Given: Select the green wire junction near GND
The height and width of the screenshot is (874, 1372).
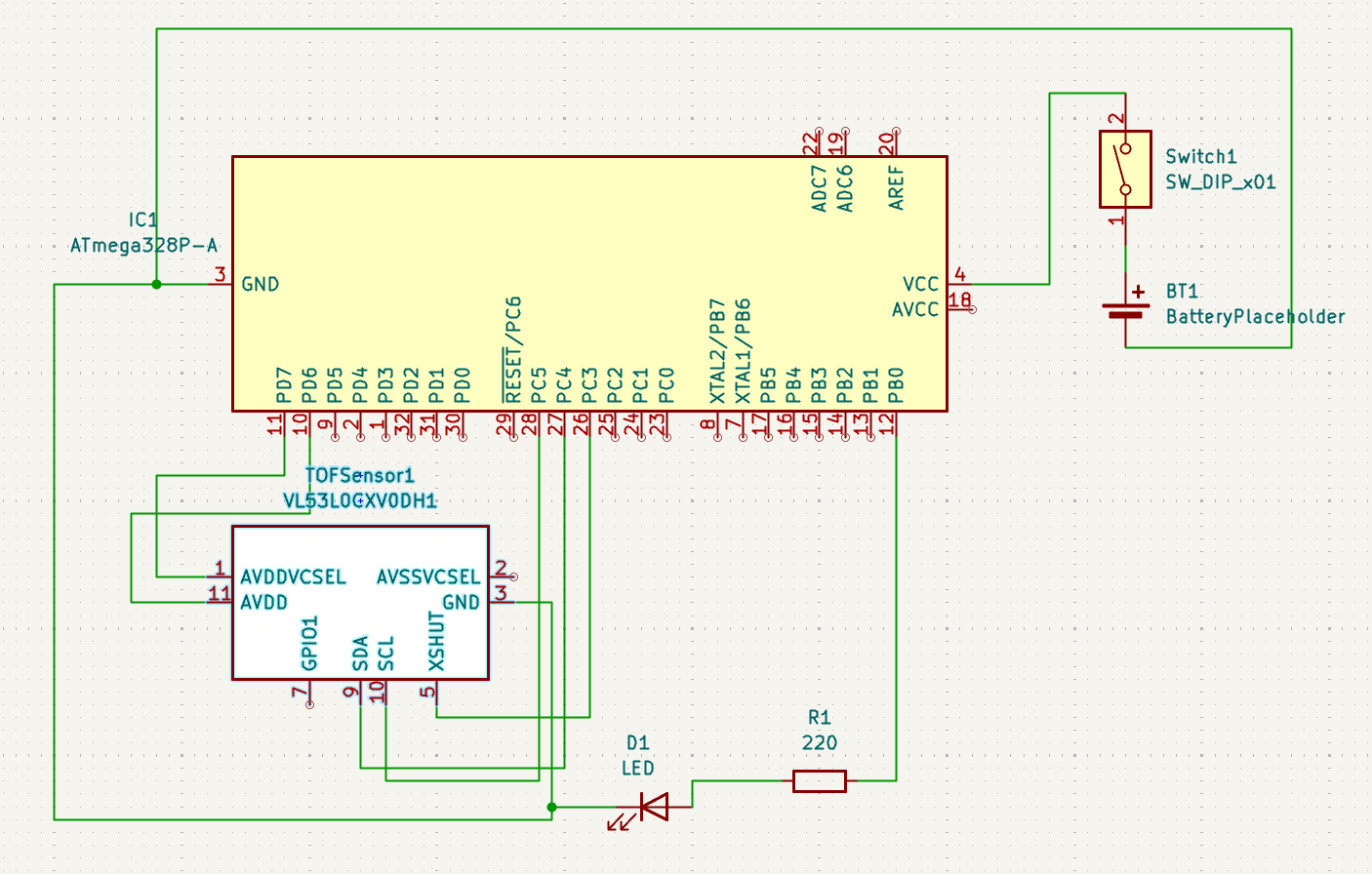Looking at the screenshot, I should point(155,284).
